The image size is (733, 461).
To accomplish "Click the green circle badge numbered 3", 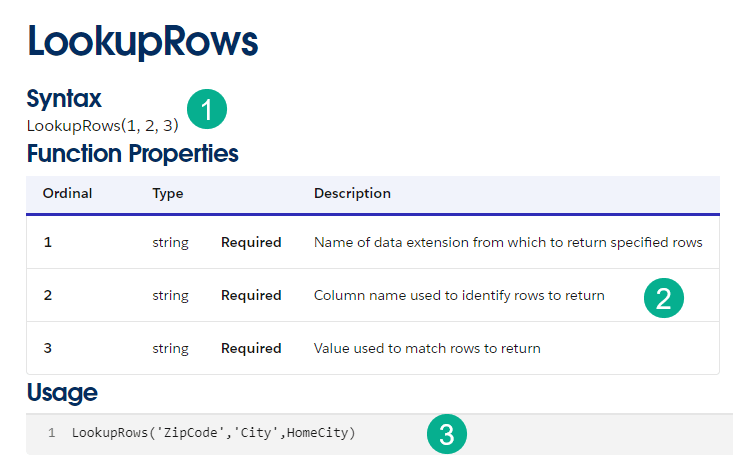I will (447, 434).
